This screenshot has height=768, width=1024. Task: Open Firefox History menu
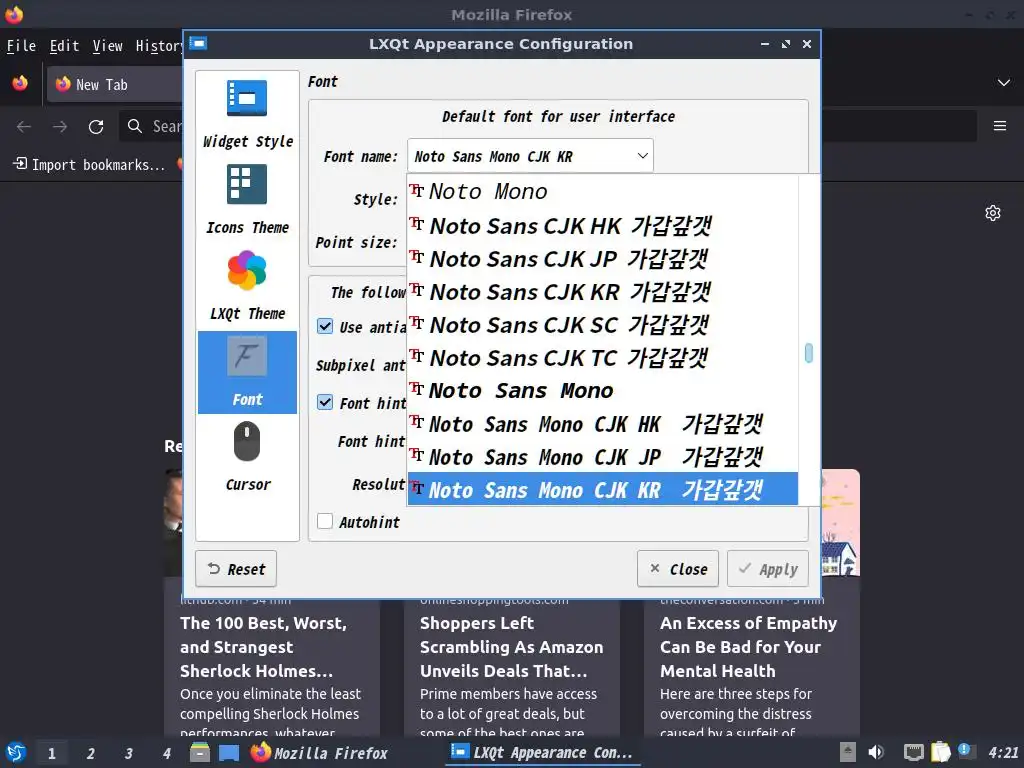pyautogui.click(x=159, y=46)
